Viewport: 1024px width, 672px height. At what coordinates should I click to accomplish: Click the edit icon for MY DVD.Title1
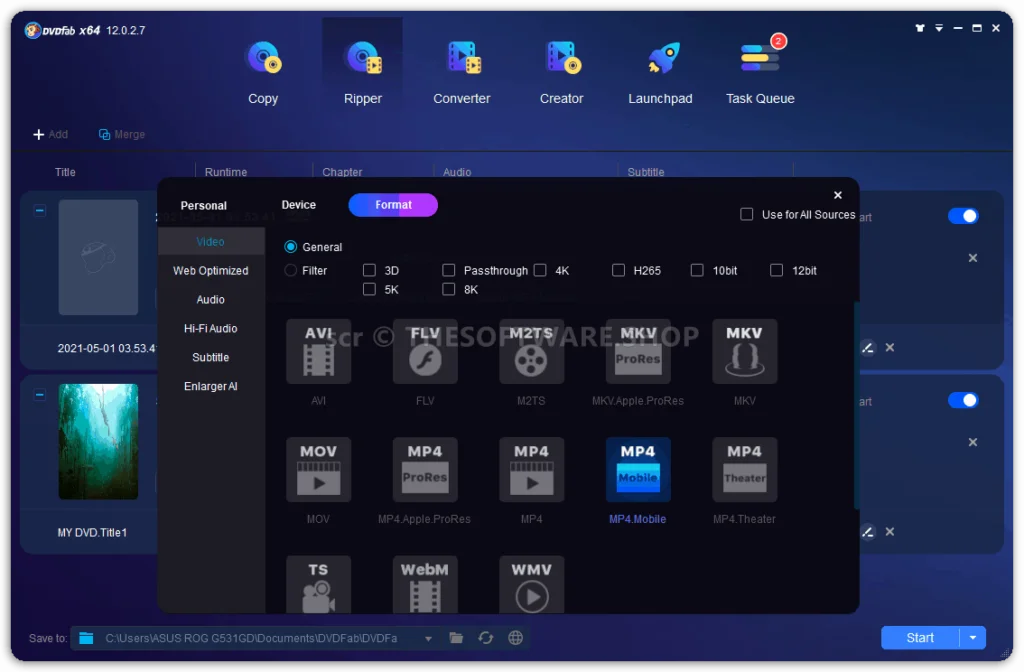coord(867,532)
